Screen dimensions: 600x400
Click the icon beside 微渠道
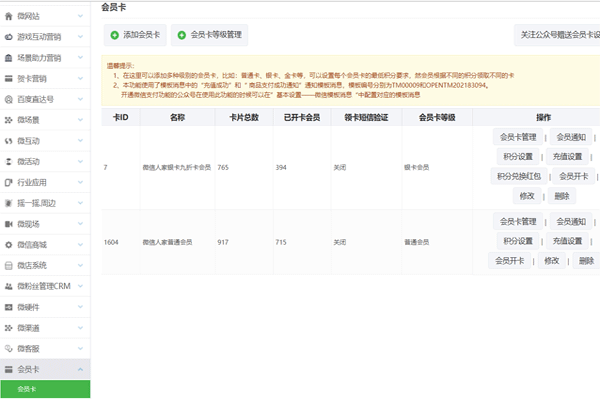click(8, 328)
